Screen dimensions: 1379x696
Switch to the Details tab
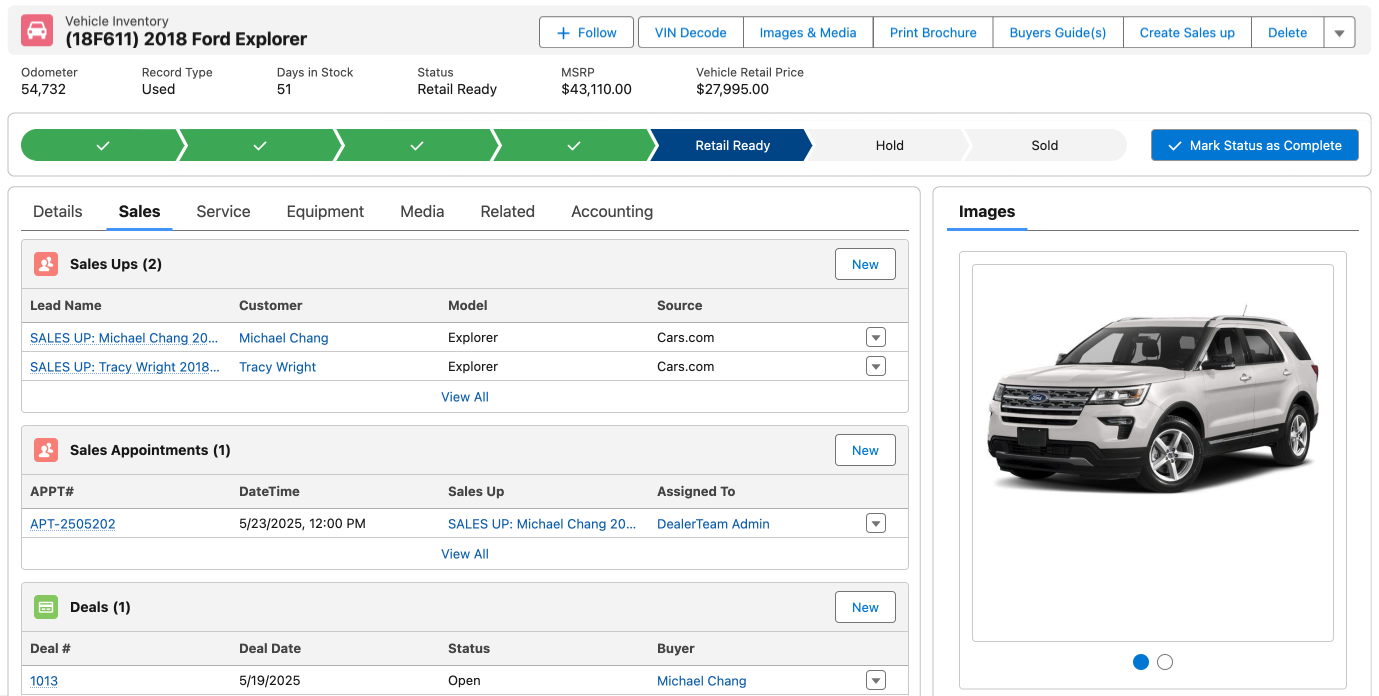58,211
